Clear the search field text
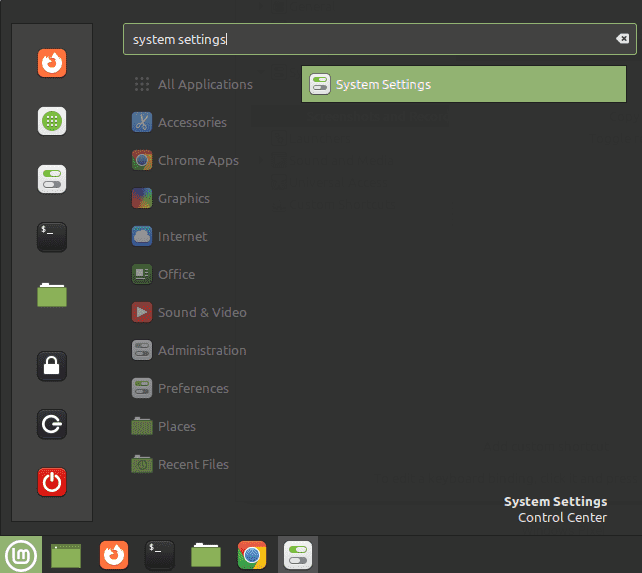642x573 pixels. click(622, 39)
